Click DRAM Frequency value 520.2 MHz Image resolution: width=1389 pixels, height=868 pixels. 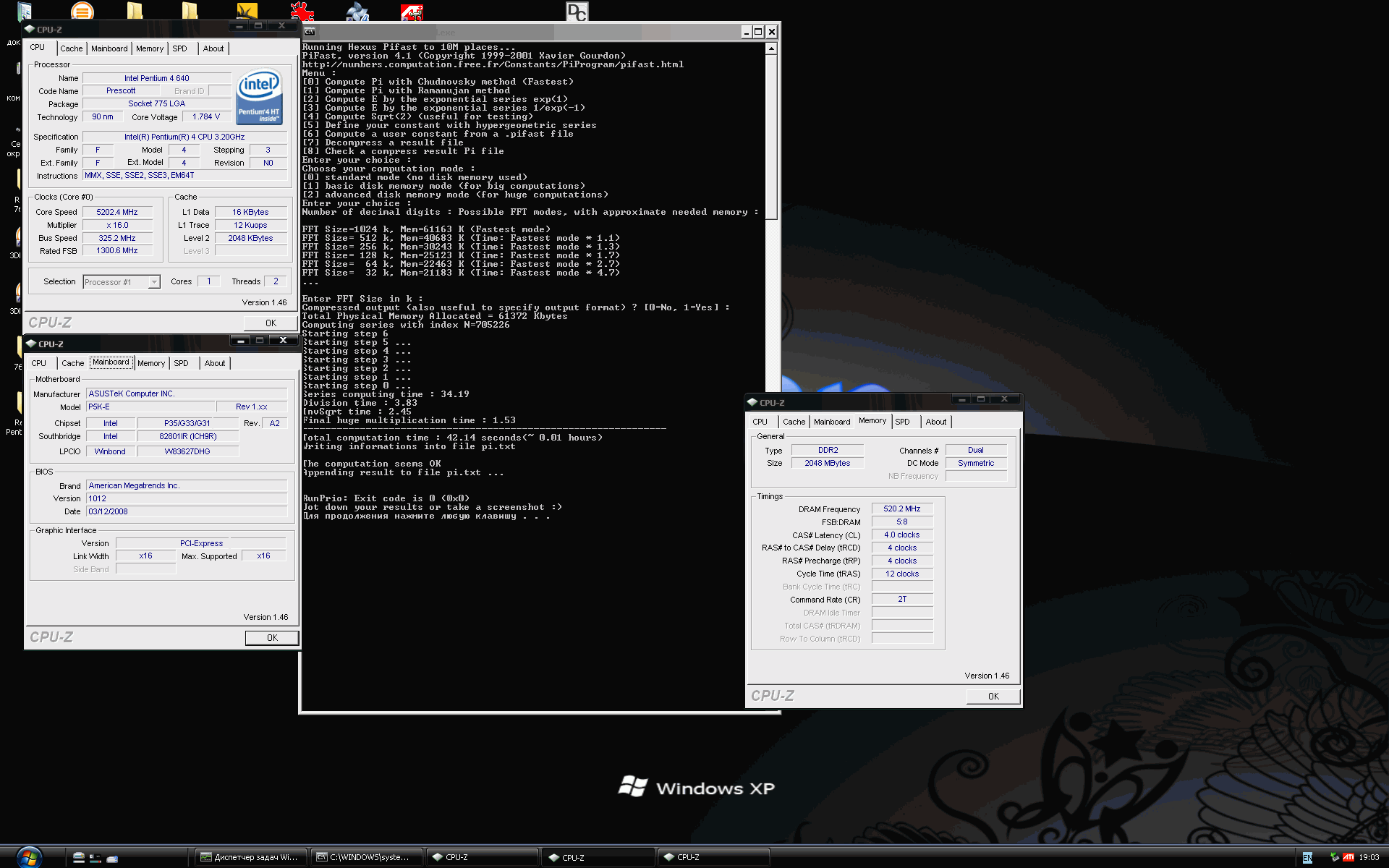tap(902, 509)
